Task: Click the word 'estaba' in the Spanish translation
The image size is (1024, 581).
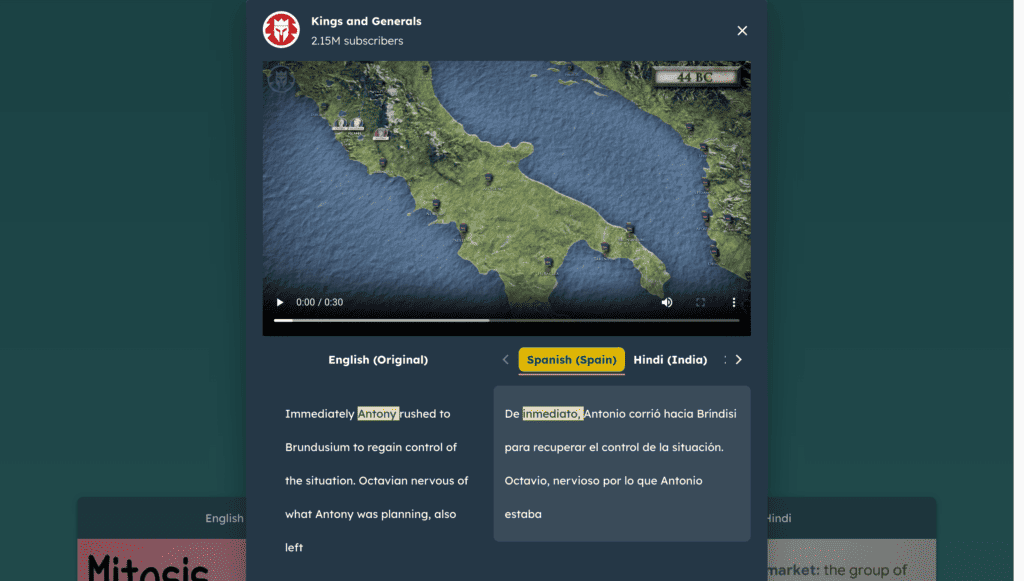Action: point(523,514)
